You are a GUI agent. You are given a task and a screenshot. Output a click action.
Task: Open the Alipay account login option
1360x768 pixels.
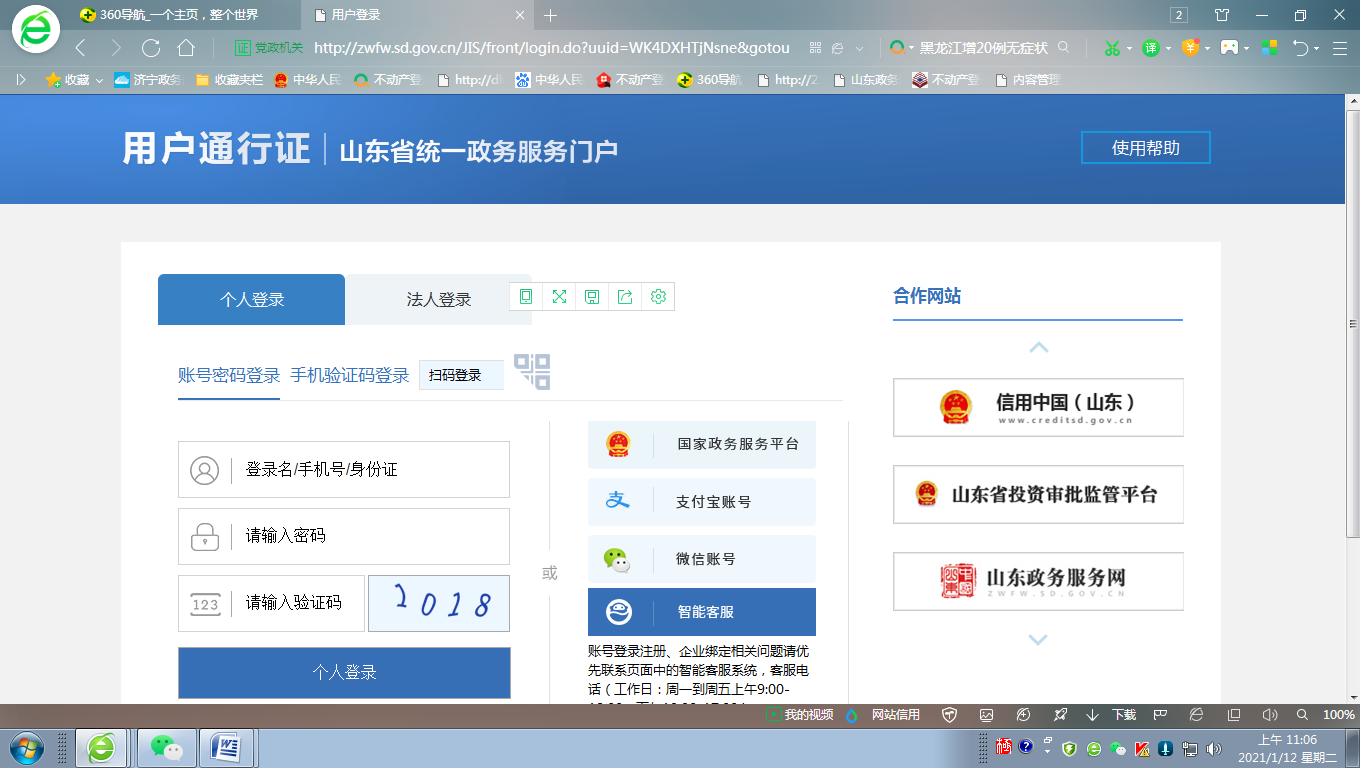(702, 502)
